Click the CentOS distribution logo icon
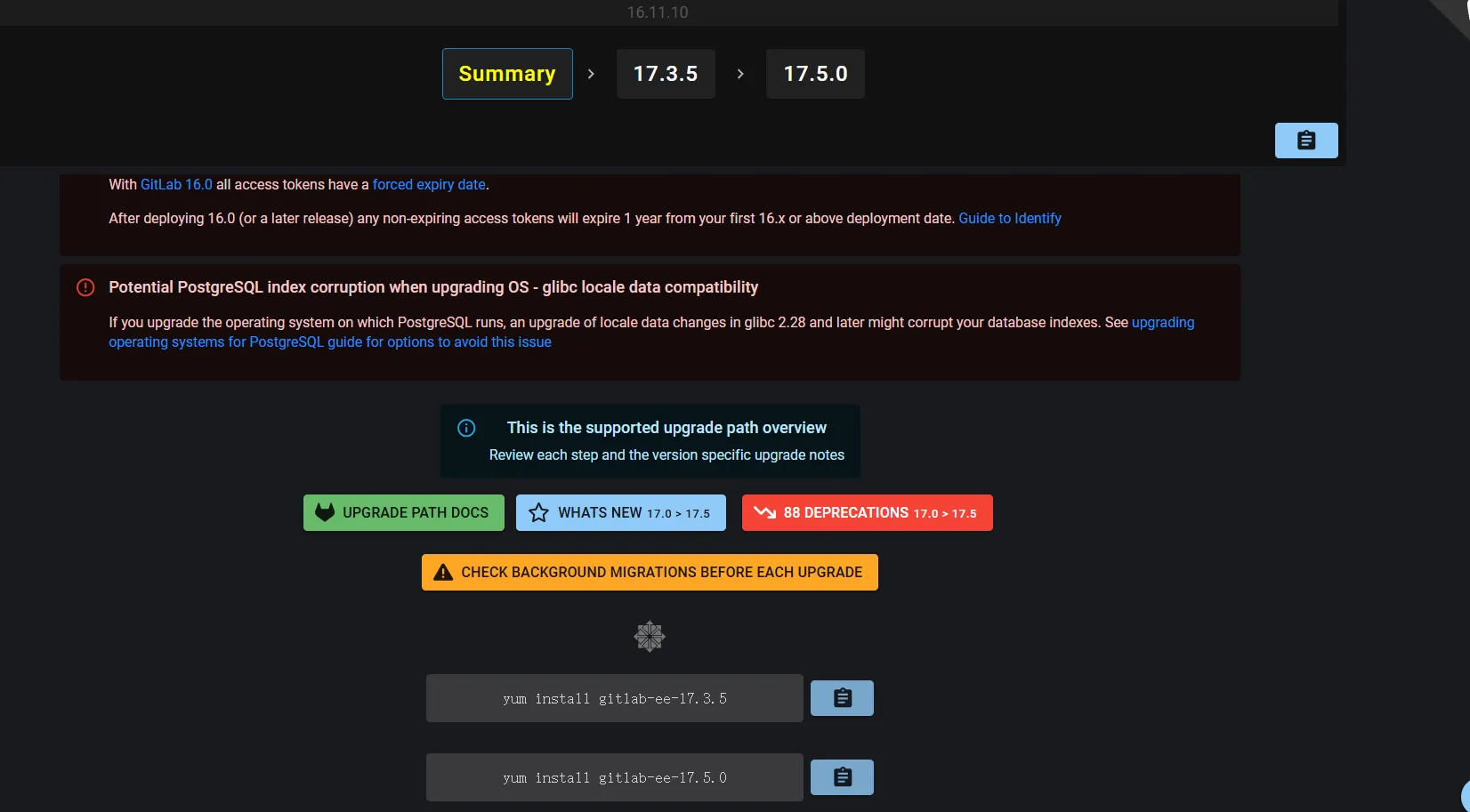The image size is (1470, 812). (x=650, y=636)
